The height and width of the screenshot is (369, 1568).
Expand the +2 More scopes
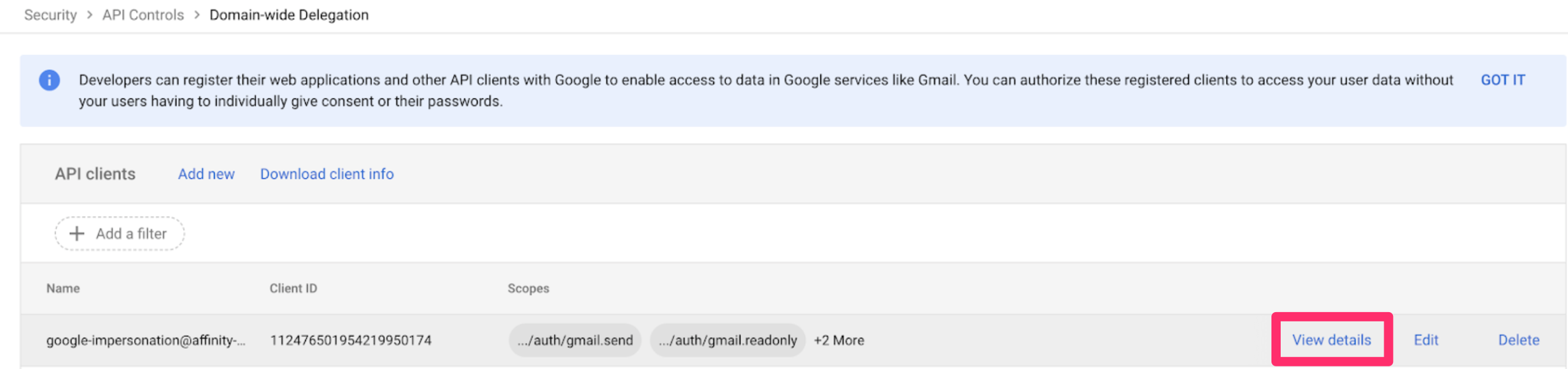pyautogui.click(x=838, y=340)
